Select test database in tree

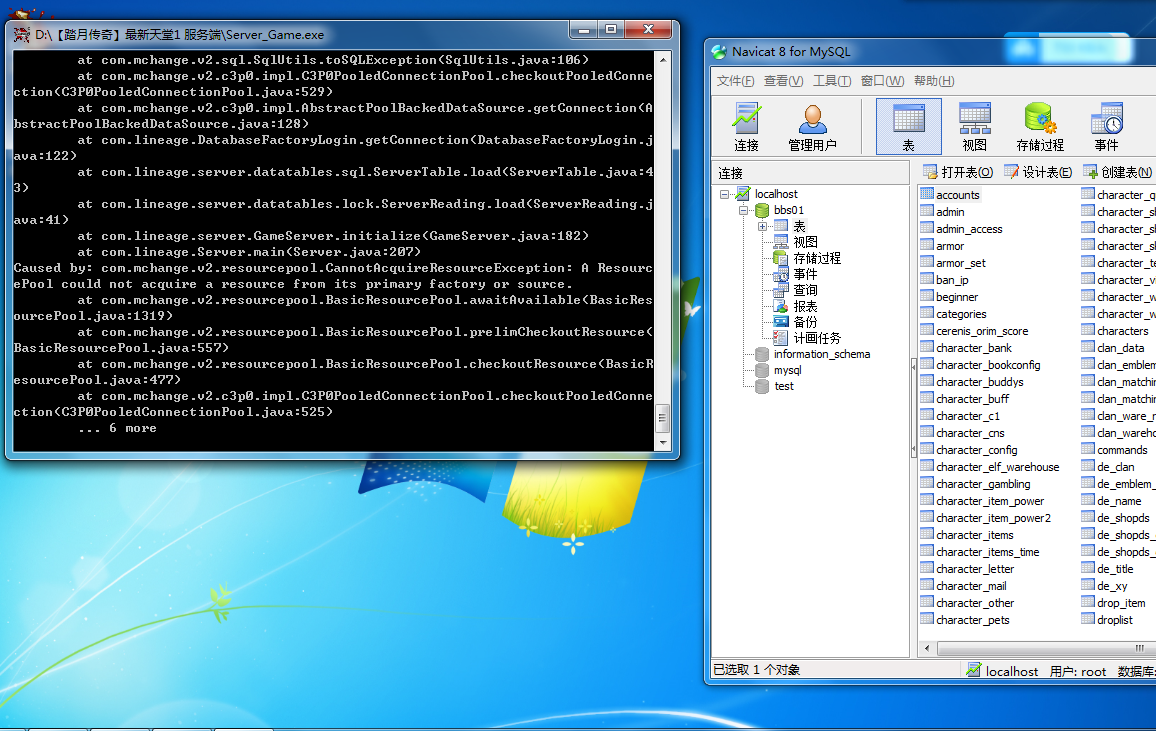tap(784, 386)
